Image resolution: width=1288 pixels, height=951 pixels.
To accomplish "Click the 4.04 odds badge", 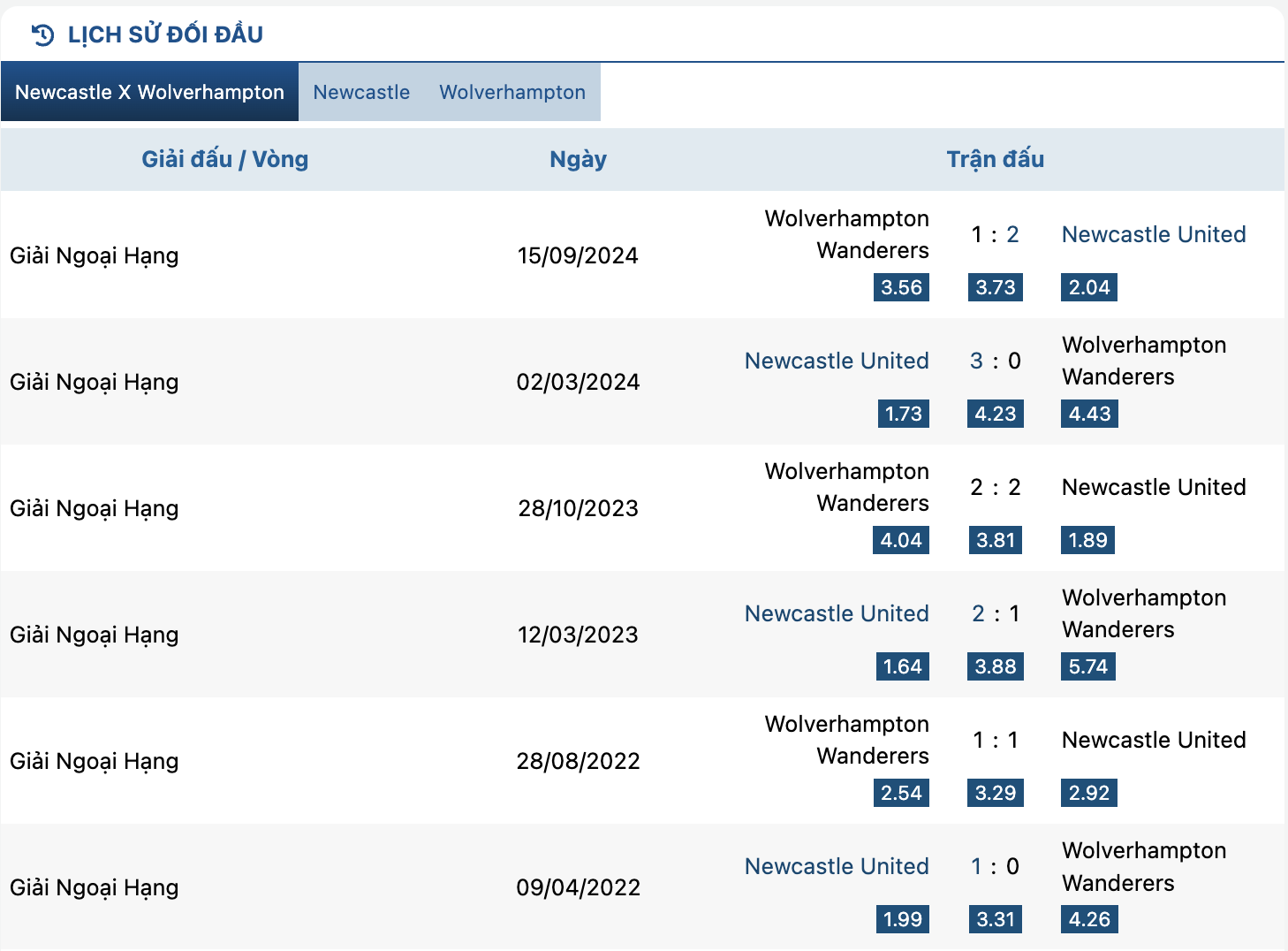I will click(x=901, y=540).
